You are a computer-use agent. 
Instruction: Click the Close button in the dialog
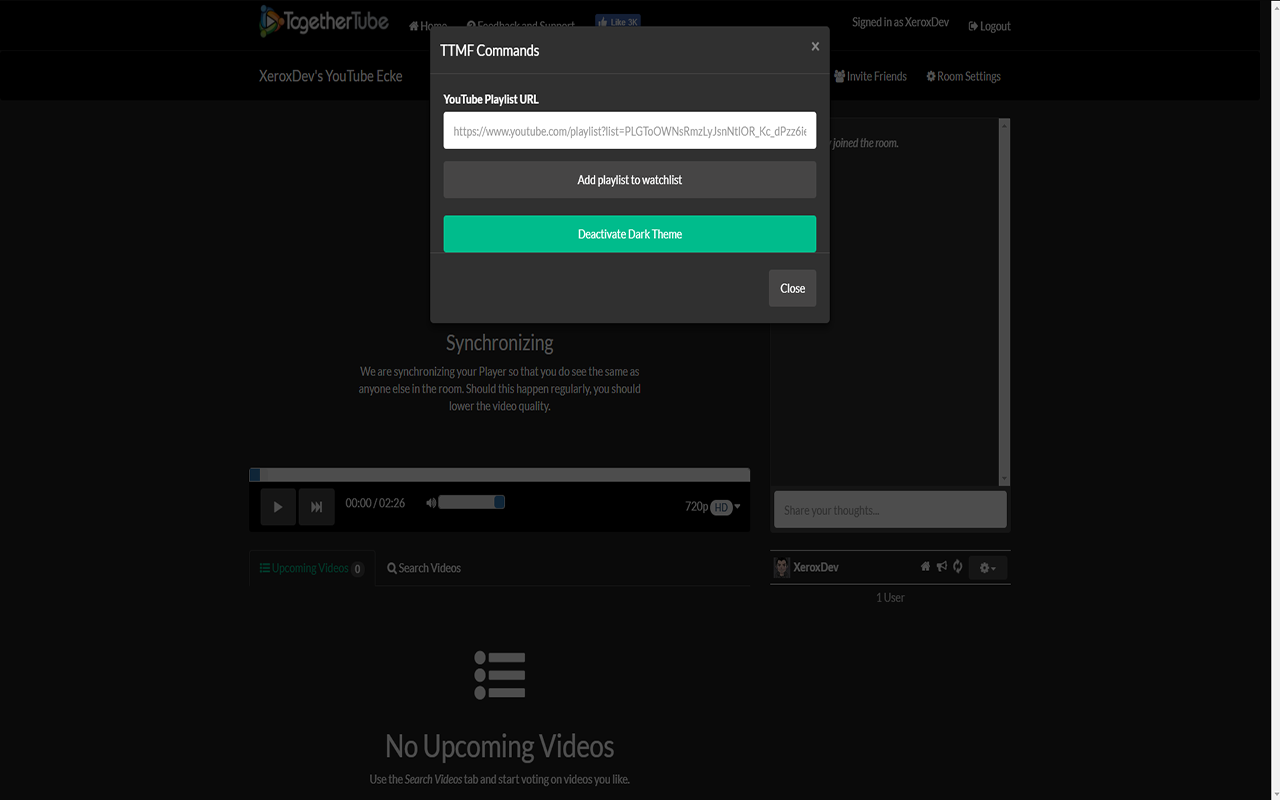pos(792,288)
